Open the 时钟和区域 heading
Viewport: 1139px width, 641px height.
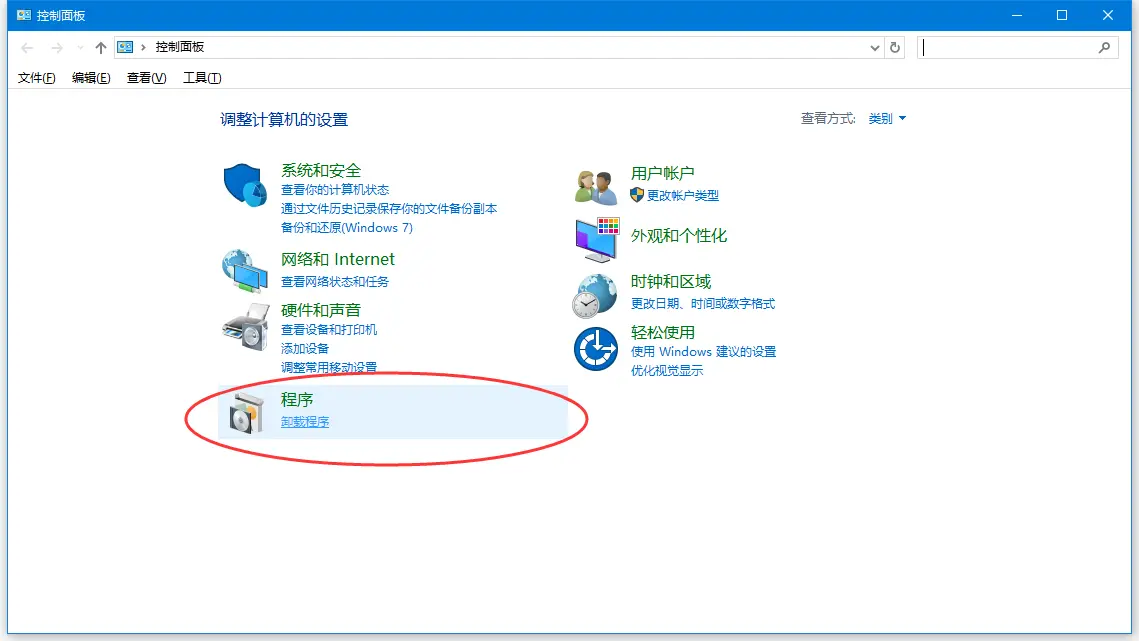coord(670,282)
